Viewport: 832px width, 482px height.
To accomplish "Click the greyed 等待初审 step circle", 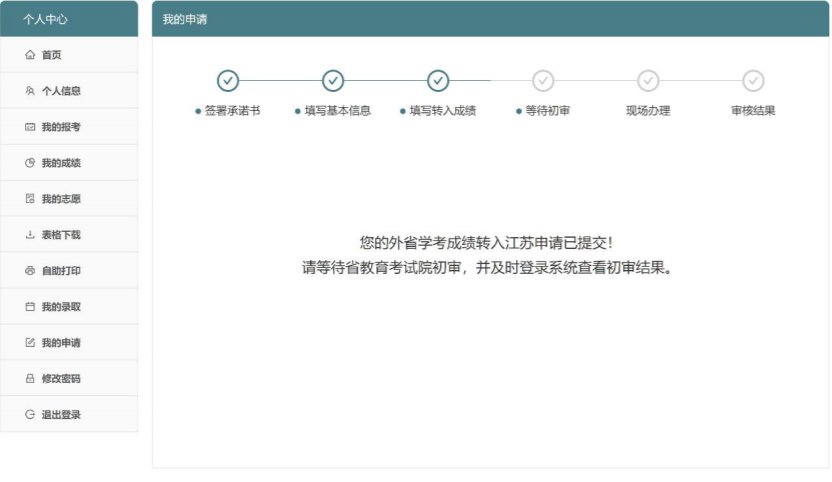I will pyautogui.click(x=543, y=81).
